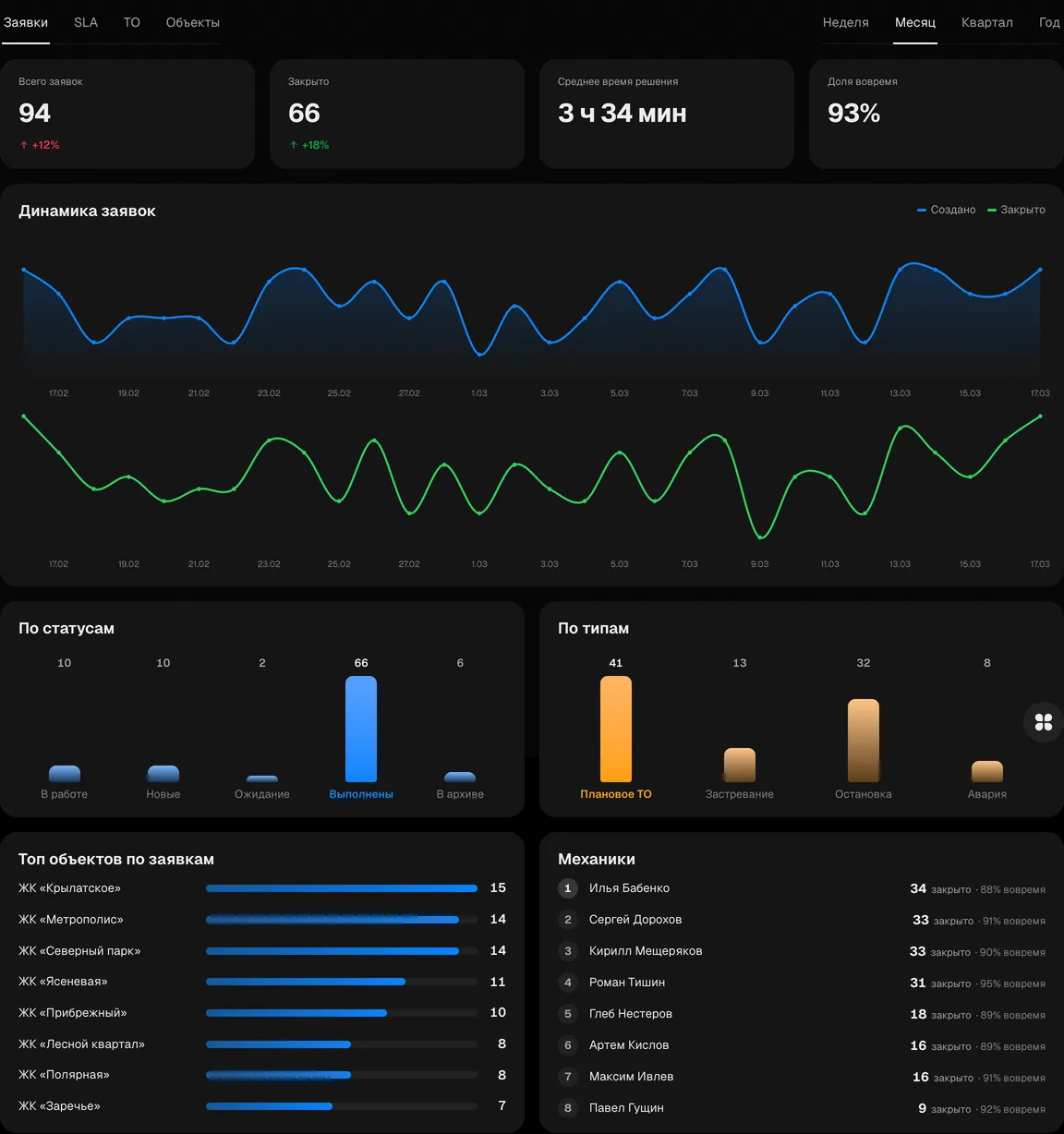Switch to the SLA tab

click(x=86, y=22)
